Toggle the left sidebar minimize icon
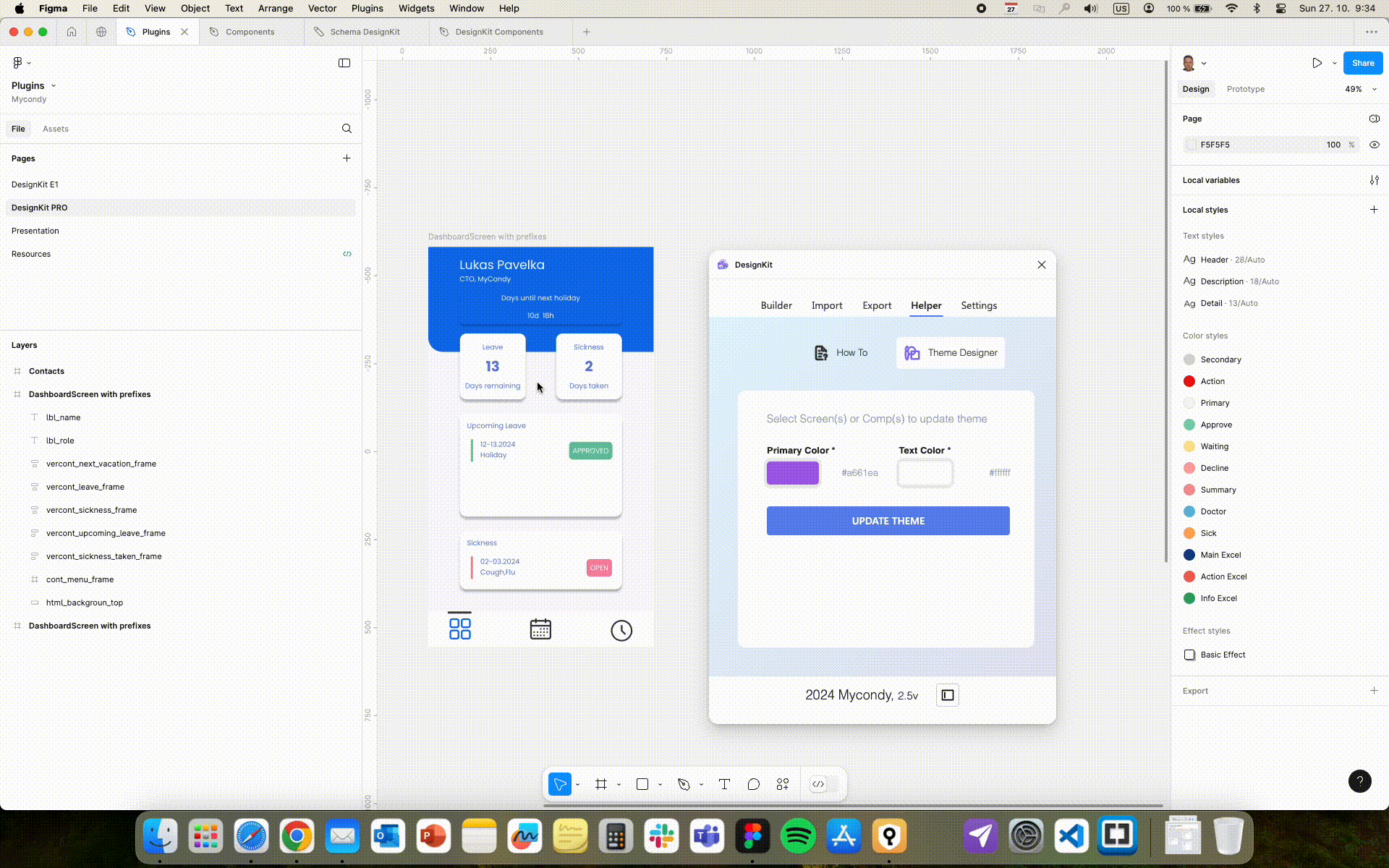1389x868 pixels. (x=344, y=63)
